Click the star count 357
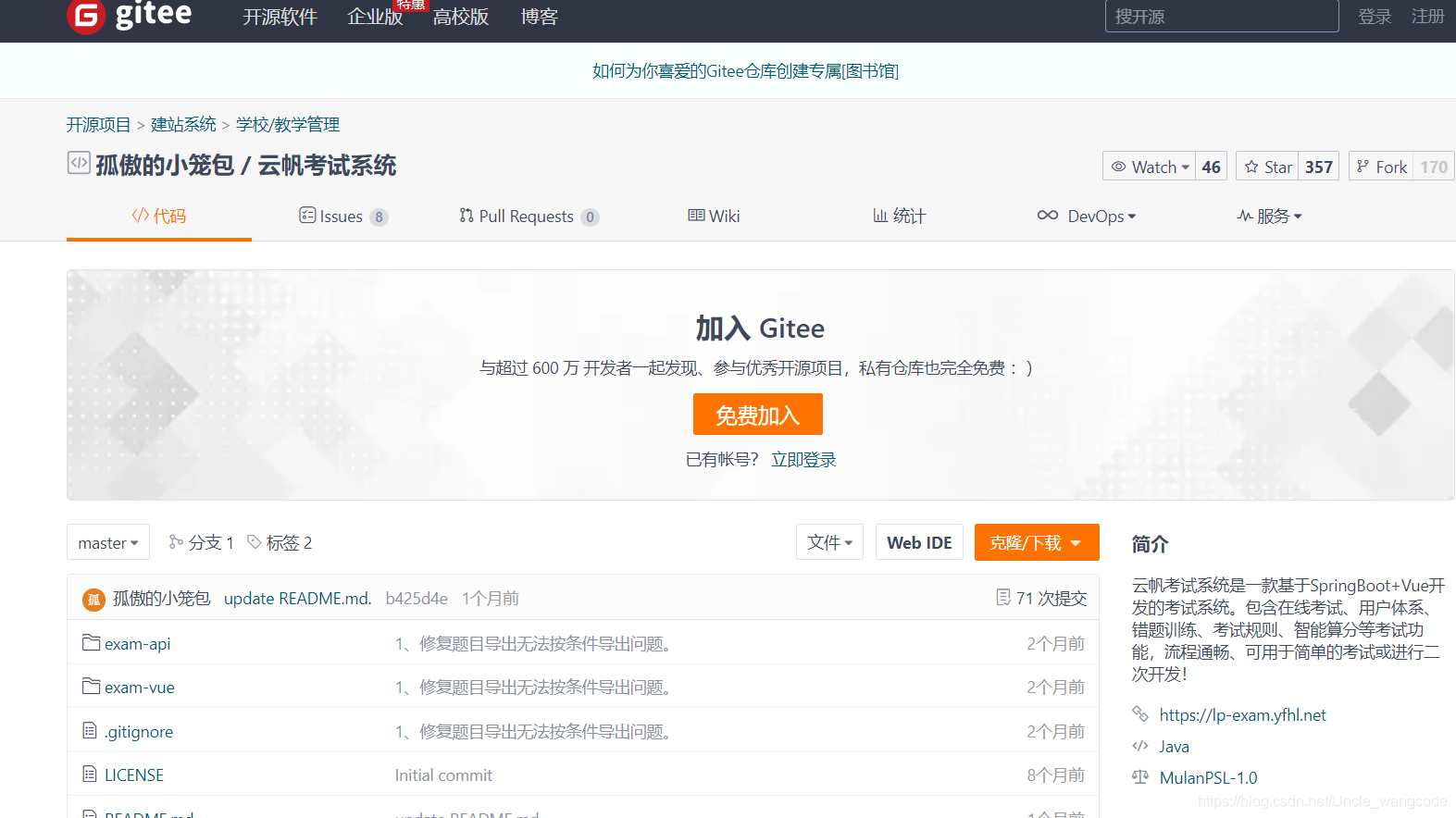This screenshot has width=1456, height=818. point(1319,167)
